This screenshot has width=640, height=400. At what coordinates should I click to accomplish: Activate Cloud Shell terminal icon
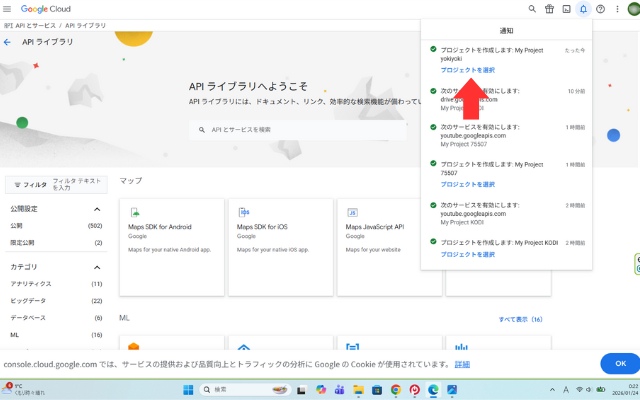pos(566,9)
